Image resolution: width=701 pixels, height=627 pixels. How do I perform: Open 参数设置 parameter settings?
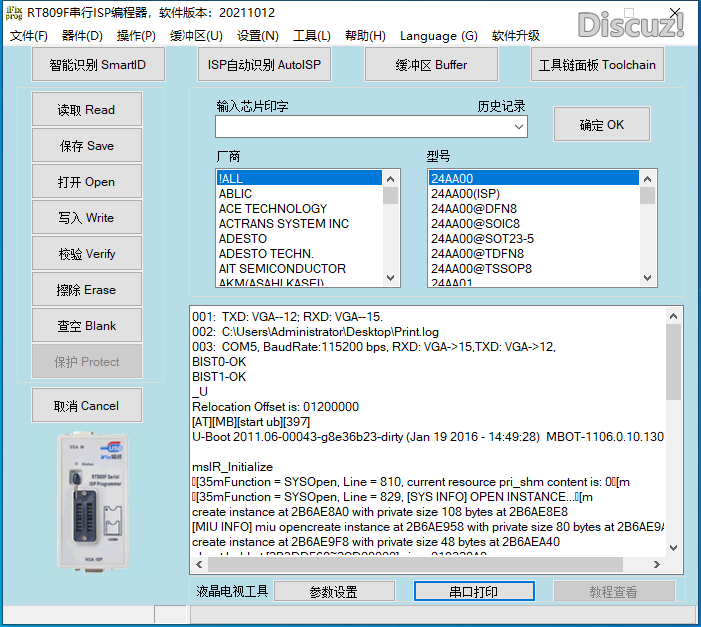coord(333,592)
